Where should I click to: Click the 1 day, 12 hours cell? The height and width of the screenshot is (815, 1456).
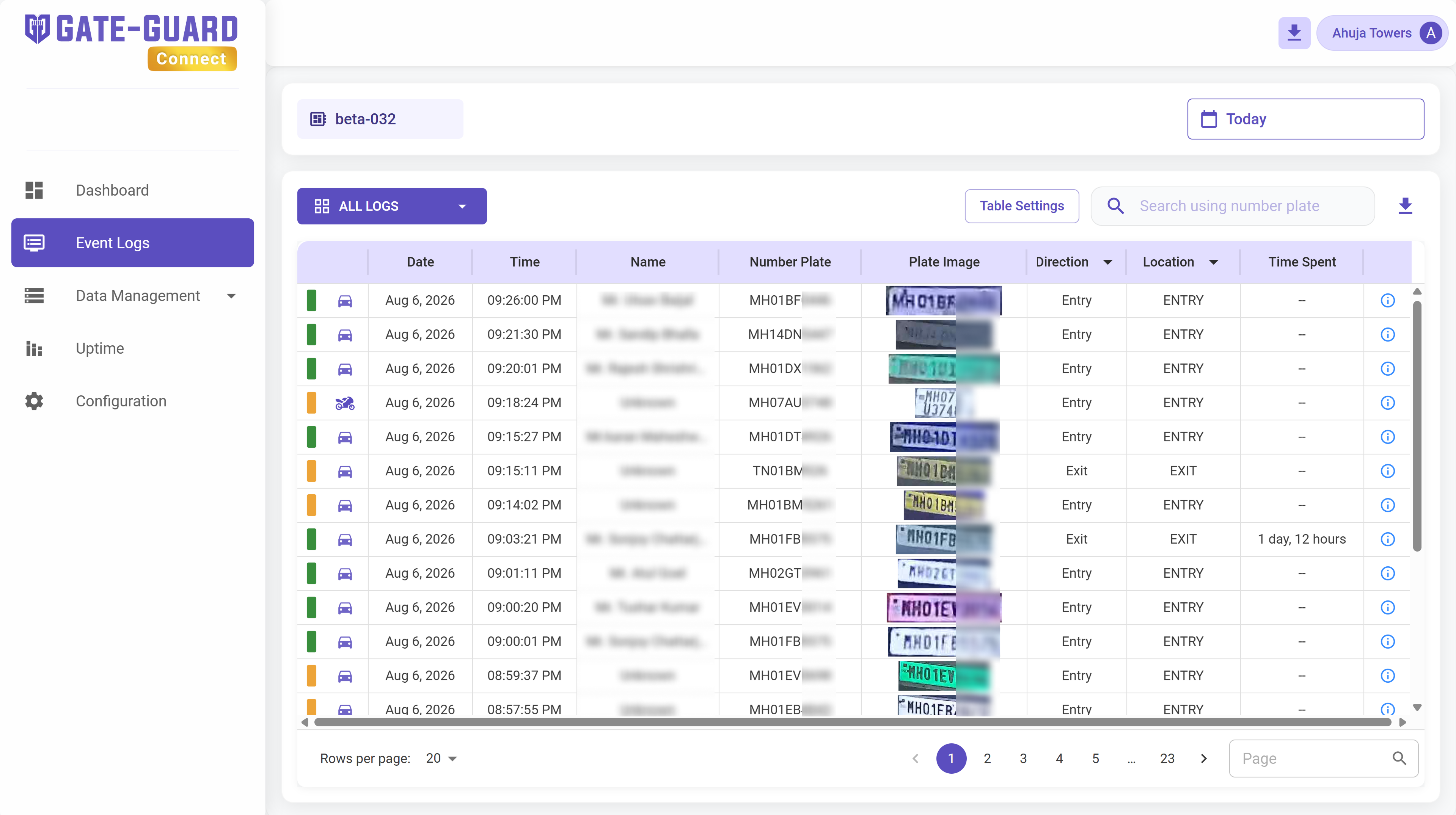tap(1301, 539)
